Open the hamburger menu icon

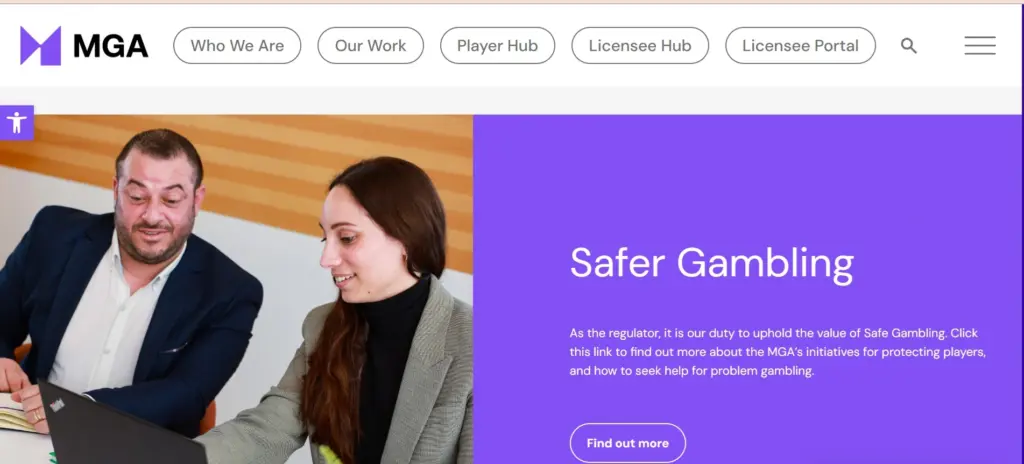pyautogui.click(x=980, y=45)
